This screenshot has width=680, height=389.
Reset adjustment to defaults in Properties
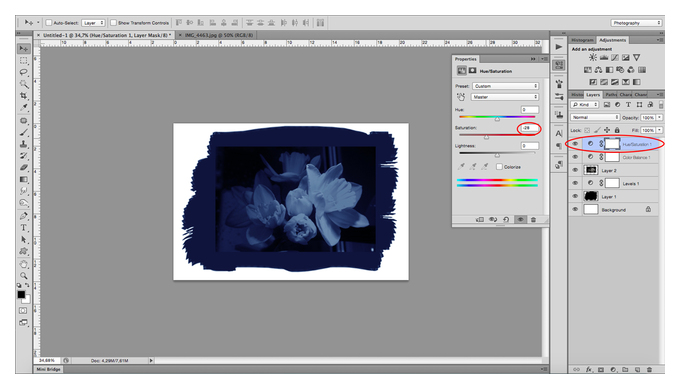click(x=506, y=219)
